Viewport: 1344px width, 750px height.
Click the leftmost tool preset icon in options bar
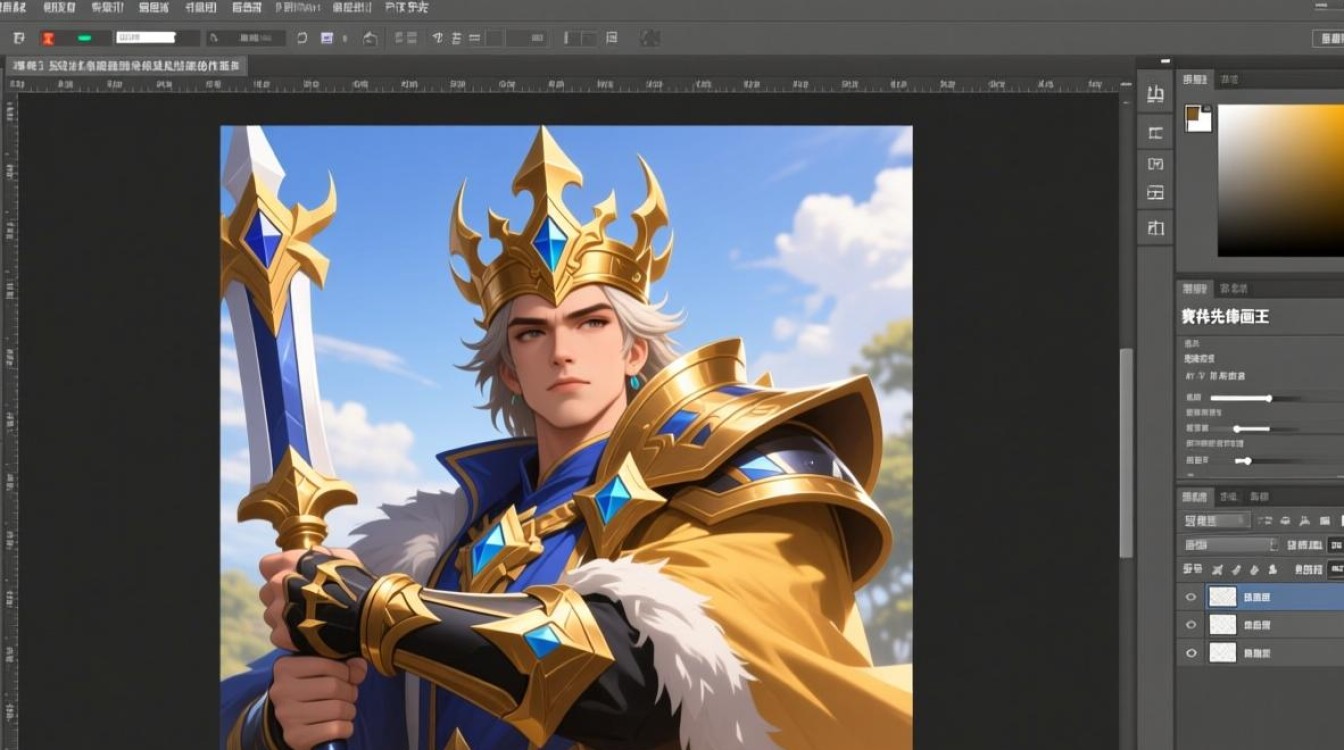pos(18,38)
